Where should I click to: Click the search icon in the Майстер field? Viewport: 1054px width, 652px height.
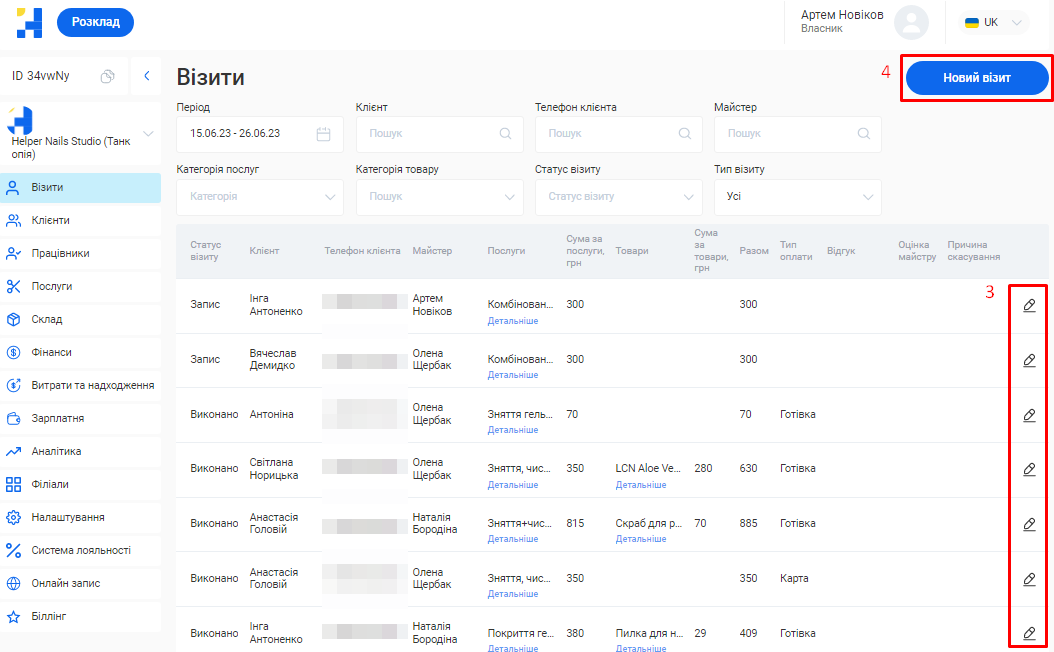(864, 134)
